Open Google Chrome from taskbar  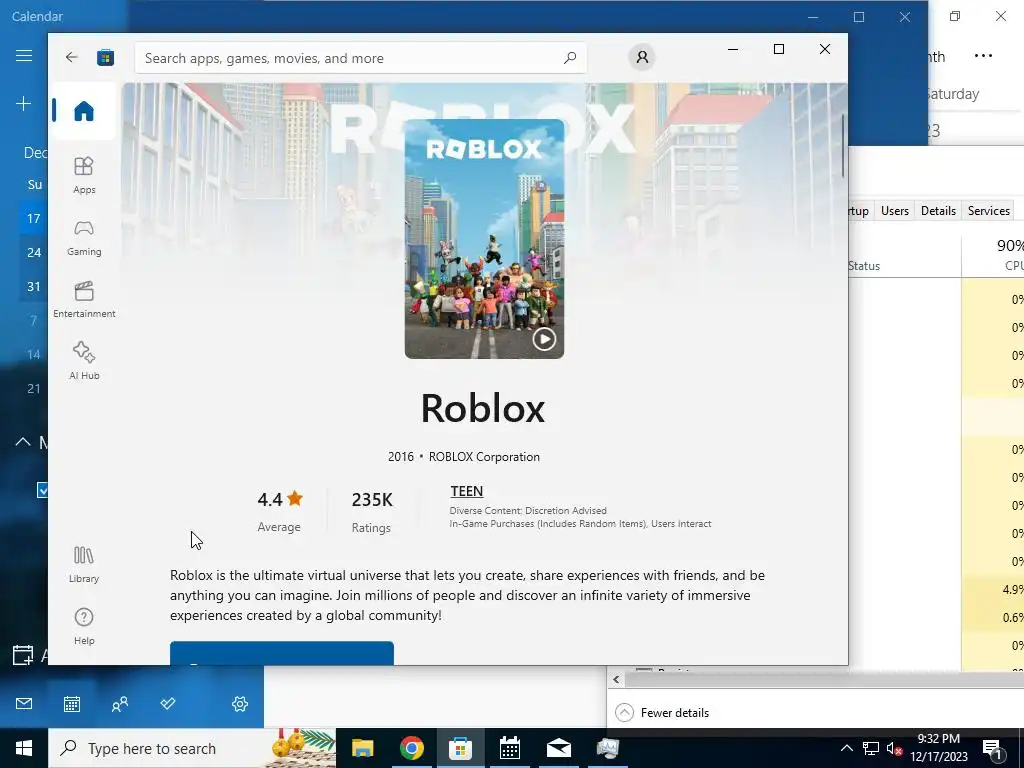[x=411, y=748]
